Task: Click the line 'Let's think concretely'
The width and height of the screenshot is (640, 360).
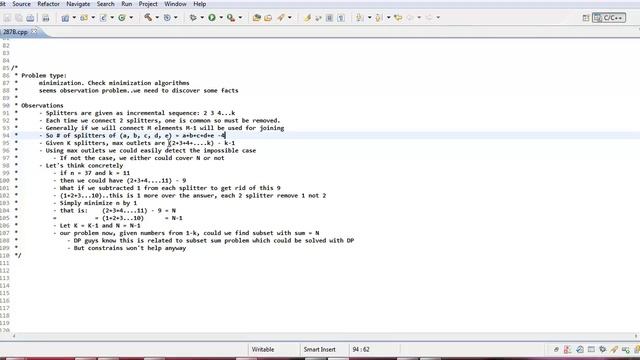Action: click(84, 165)
